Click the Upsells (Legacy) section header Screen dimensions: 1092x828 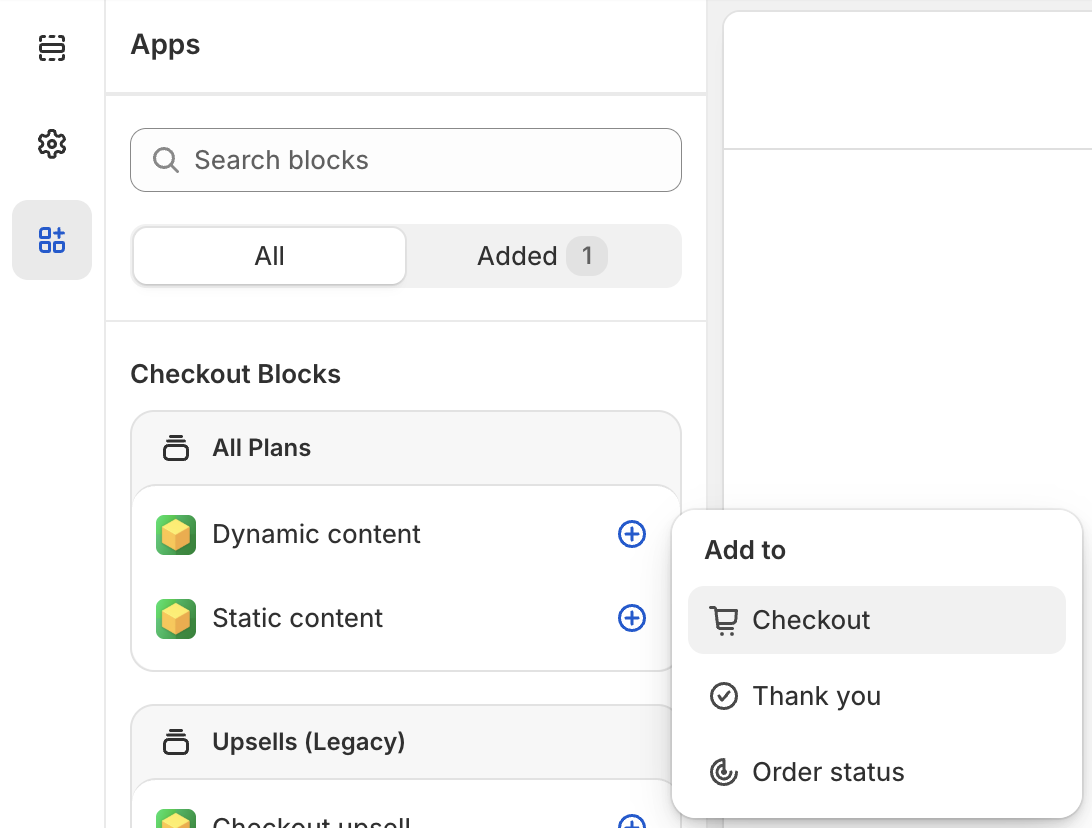[307, 742]
